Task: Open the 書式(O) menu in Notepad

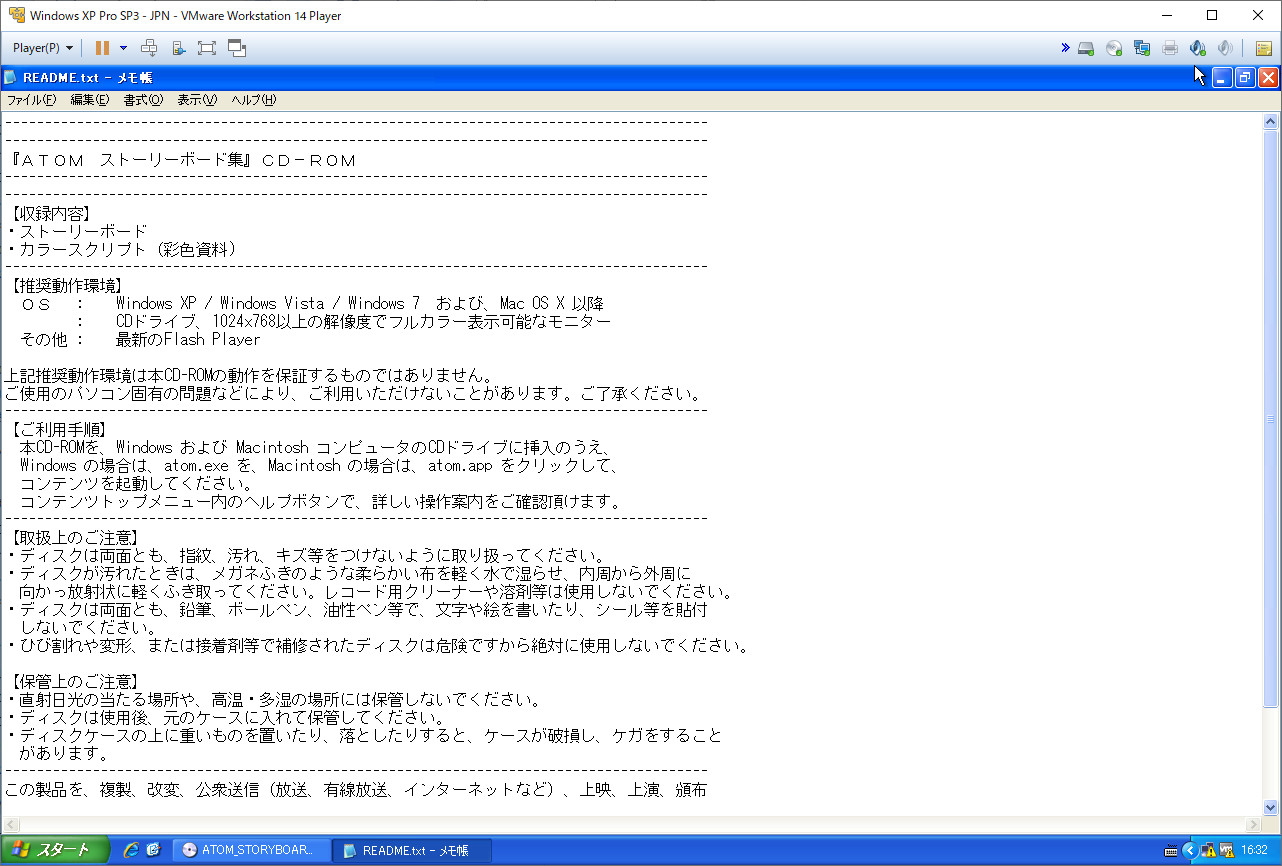Action: coord(143,100)
